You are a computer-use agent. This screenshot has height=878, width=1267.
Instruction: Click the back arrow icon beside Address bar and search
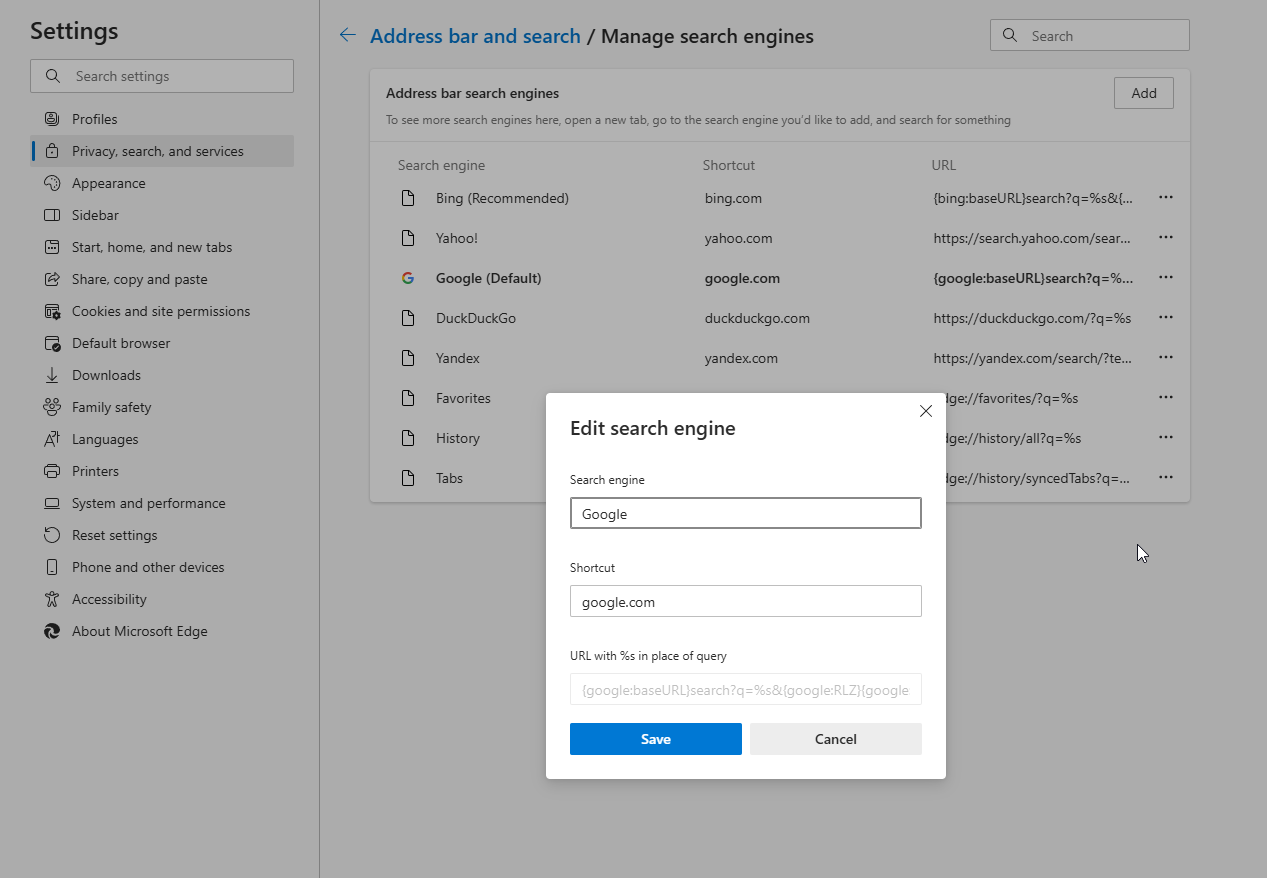(x=347, y=36)
